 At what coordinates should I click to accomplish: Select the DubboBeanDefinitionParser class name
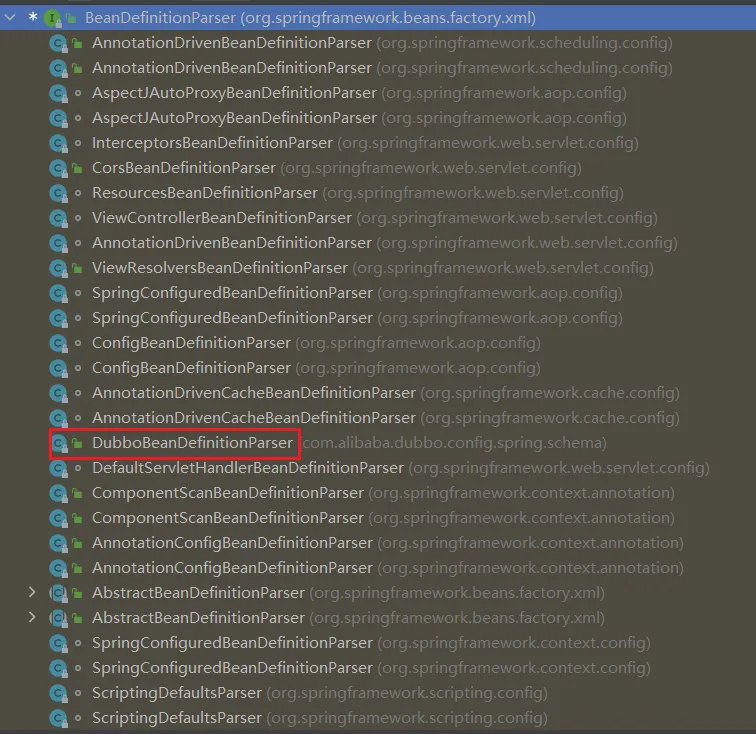tap(192, 442)
